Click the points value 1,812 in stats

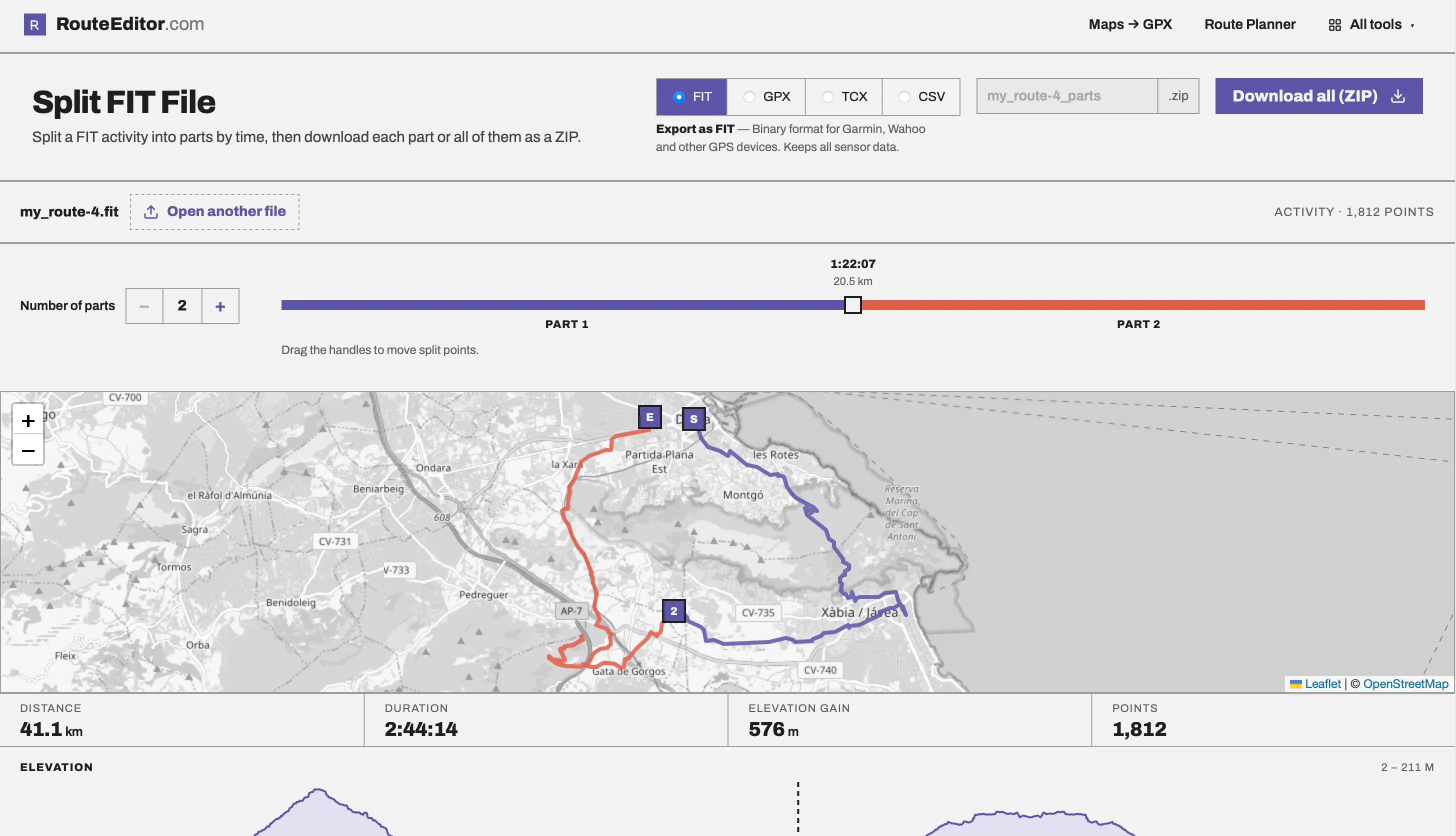pyautogui.click(x=1139, y=729)
